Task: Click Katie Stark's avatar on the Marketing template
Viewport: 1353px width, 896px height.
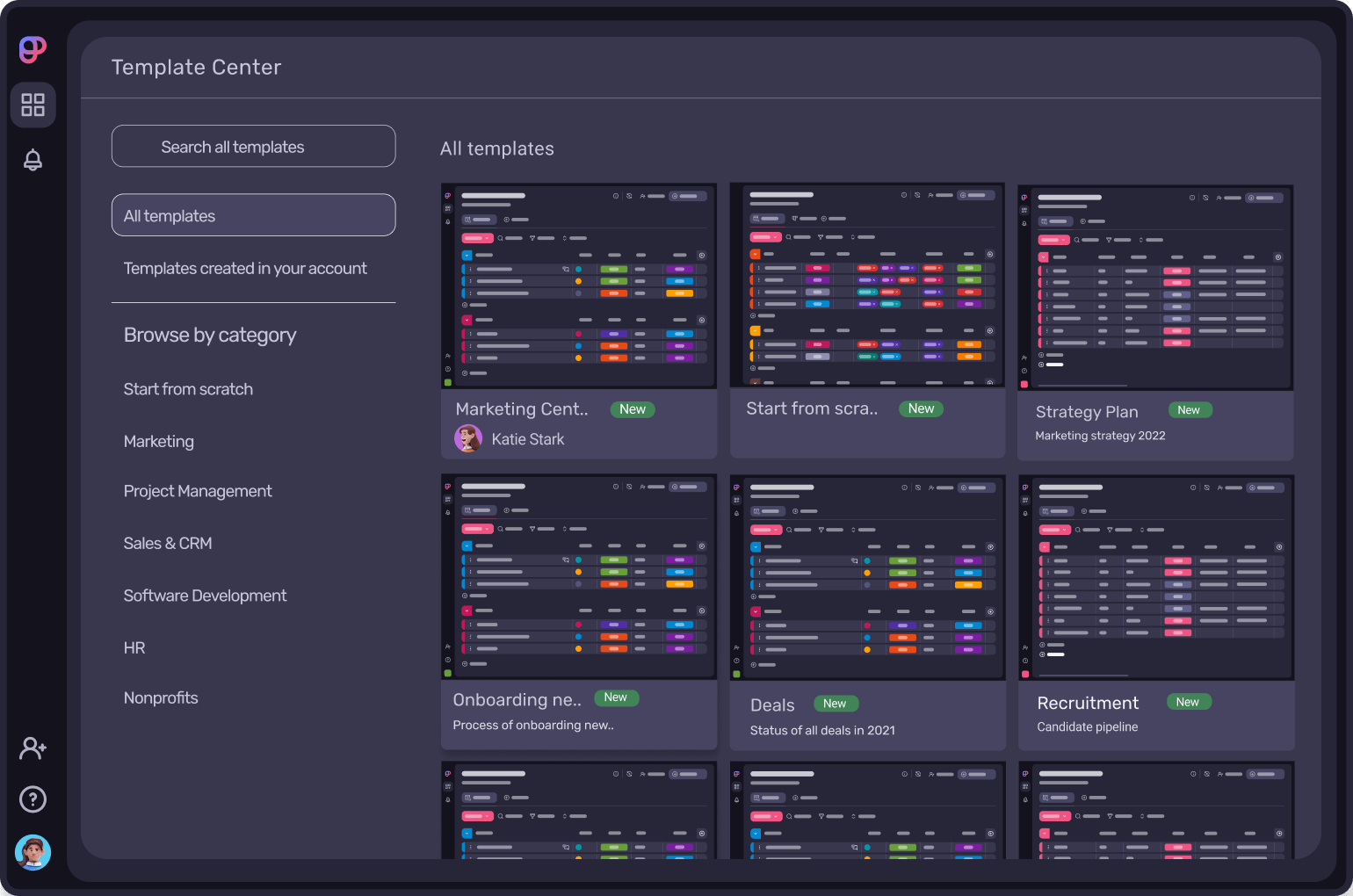Action: tap(468, 437)
